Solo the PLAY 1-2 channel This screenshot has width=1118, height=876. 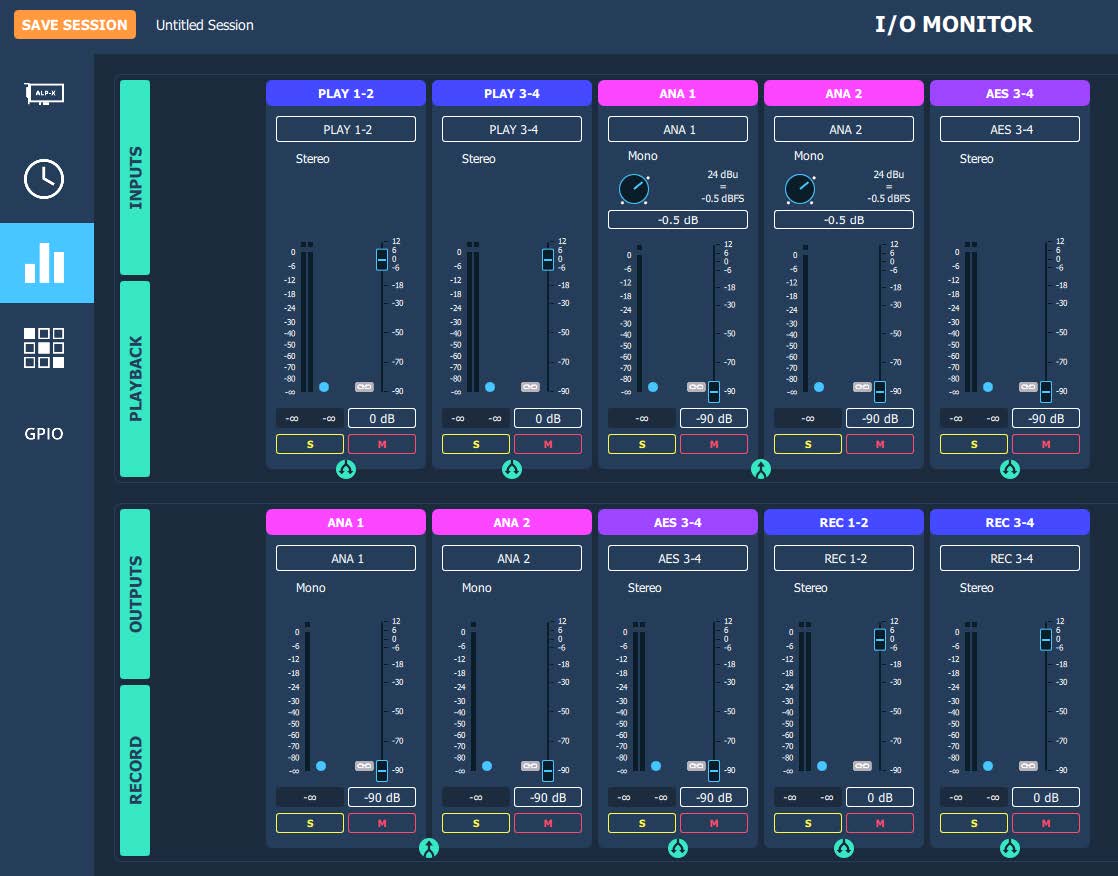tap(309, 444)
